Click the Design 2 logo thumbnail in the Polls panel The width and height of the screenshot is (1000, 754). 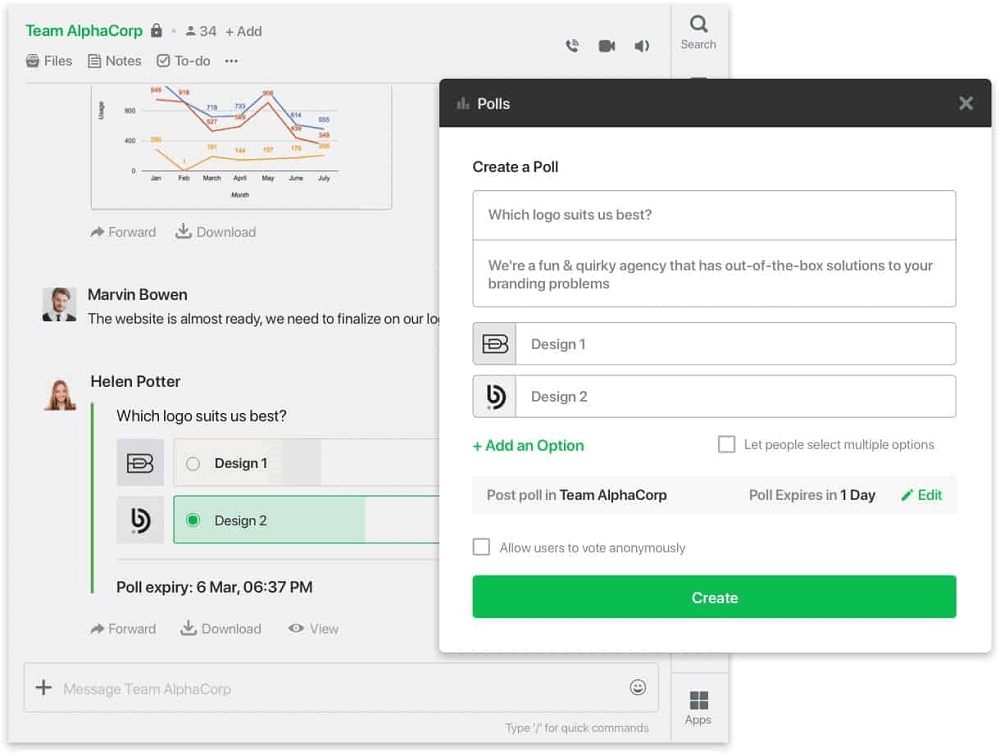point(495,397)
